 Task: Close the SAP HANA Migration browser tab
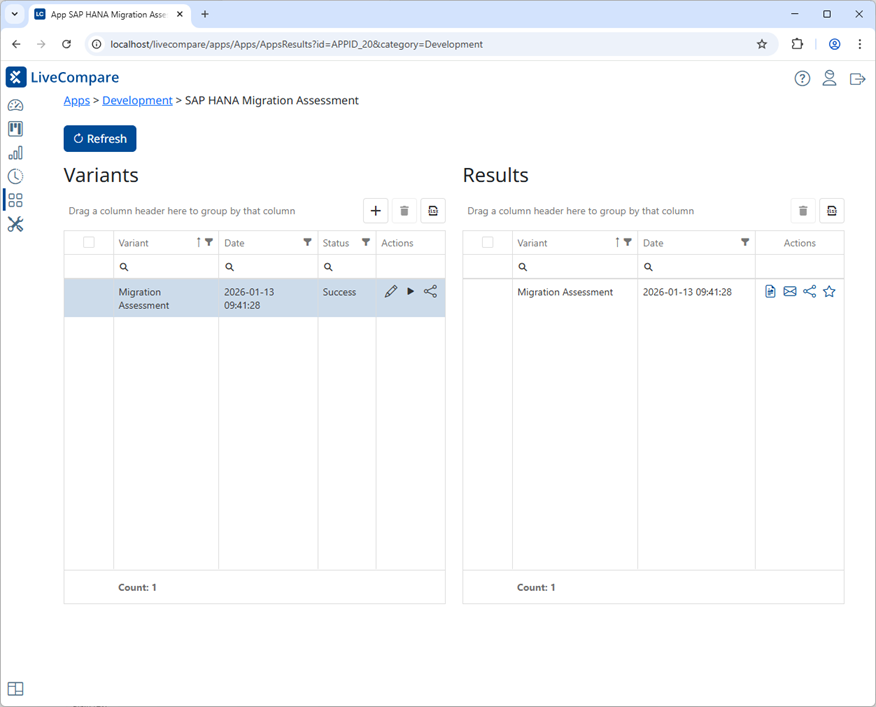180,14
